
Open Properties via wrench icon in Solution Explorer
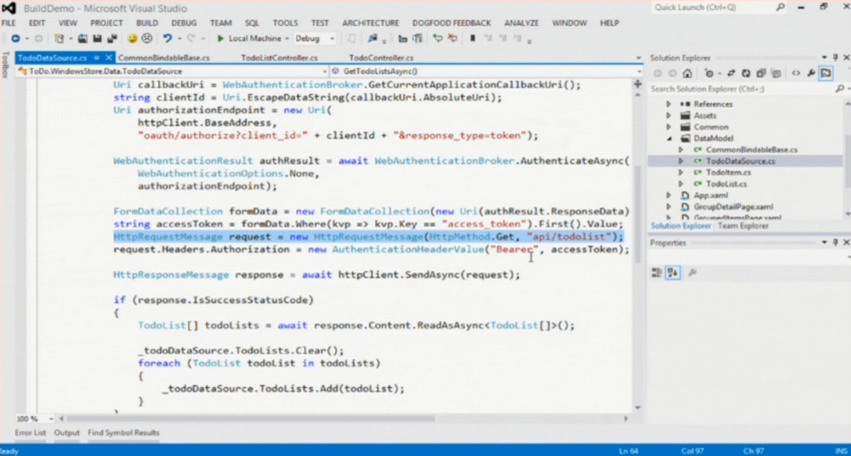(811, 73)
